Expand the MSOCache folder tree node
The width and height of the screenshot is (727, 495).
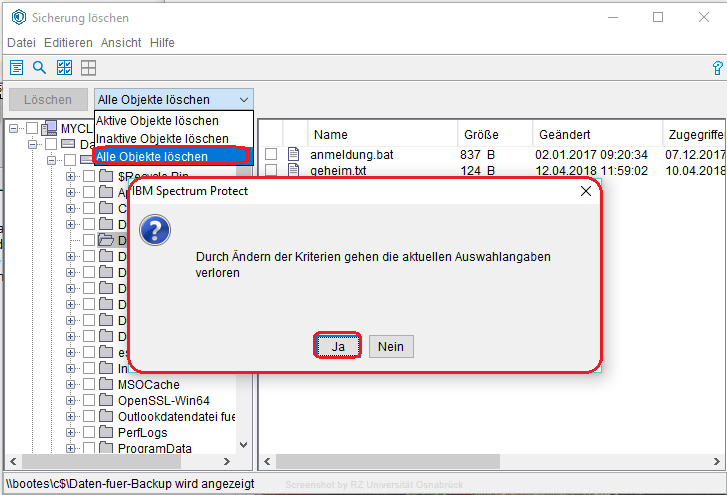(71, 384)
